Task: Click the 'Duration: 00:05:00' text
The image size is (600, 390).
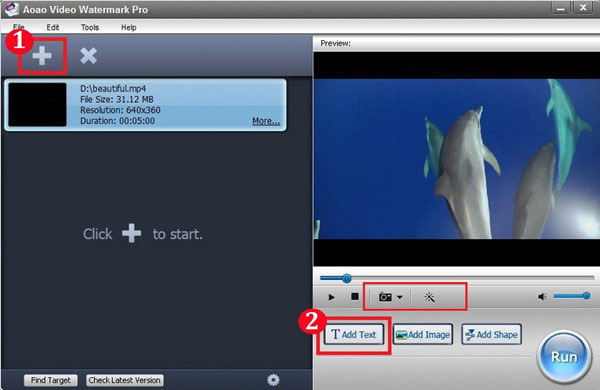Action: pyautogui.click(x=117, y=121)
